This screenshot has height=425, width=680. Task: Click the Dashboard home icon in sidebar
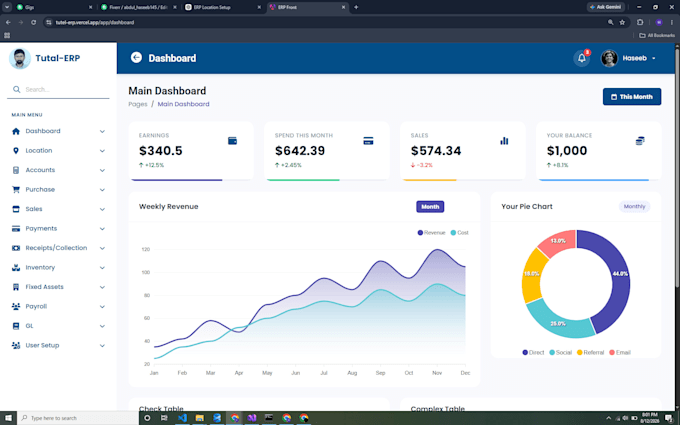pos(16,131)
